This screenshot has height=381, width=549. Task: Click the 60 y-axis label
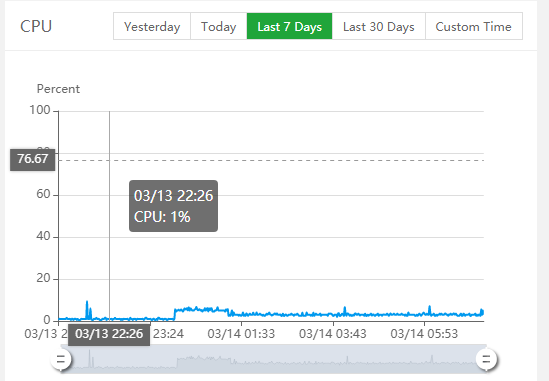tap(43, 194)
